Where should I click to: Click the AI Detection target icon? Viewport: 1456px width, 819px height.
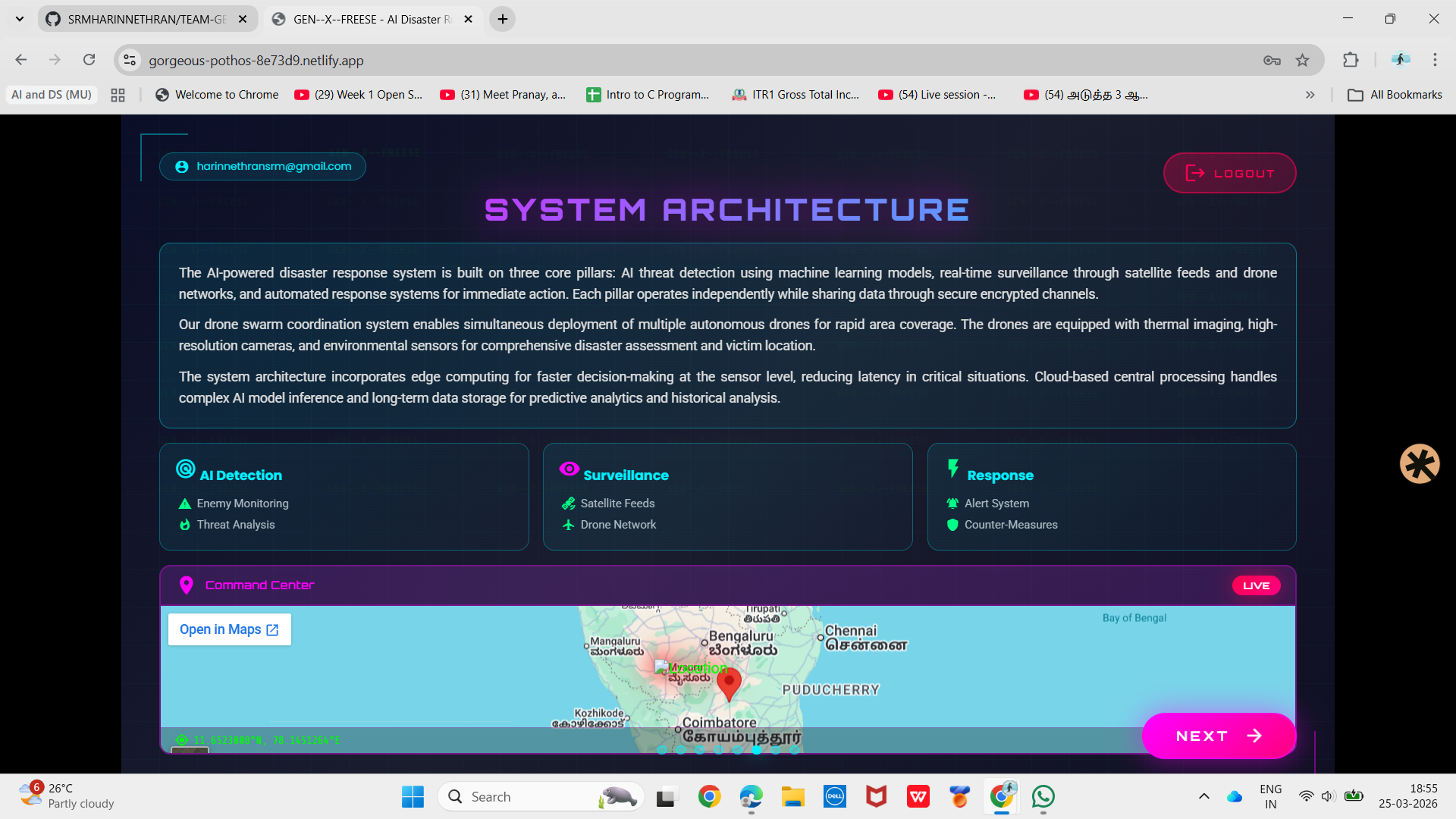click(186, 469)
